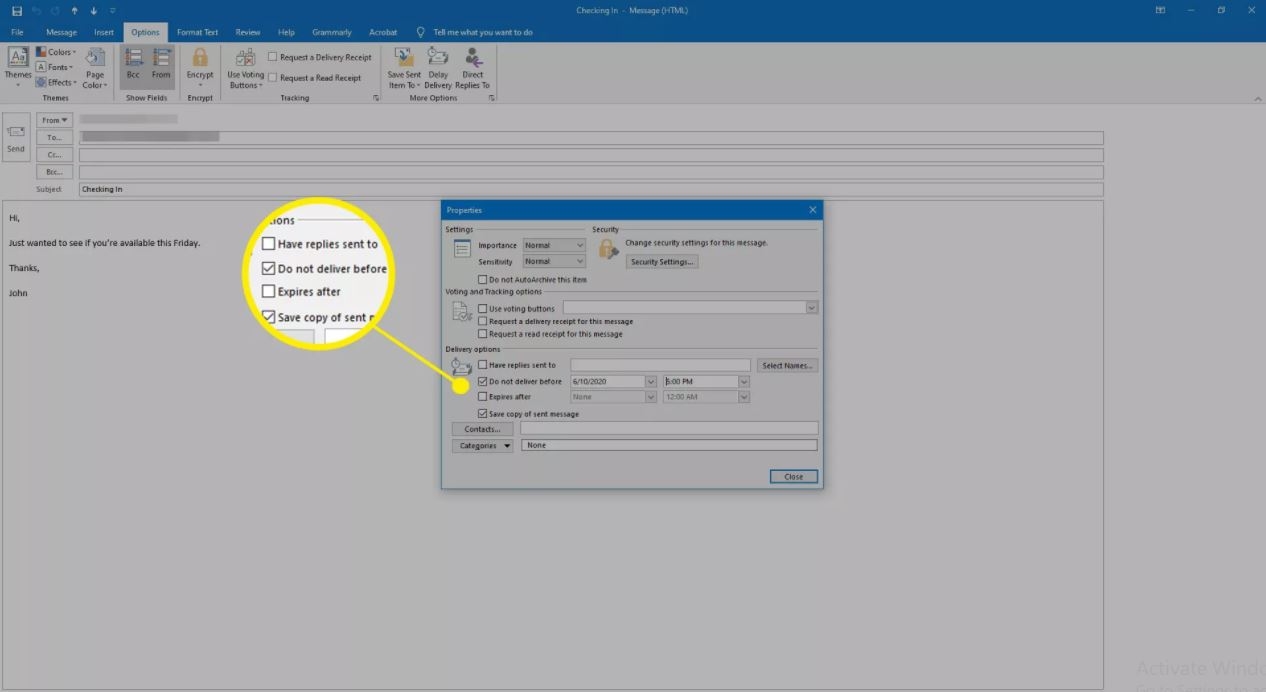The width and height of the screenshot is (1266, 692).
Task: Click the Save icon in quick access toolbar
Action: [x=17, y=11]
